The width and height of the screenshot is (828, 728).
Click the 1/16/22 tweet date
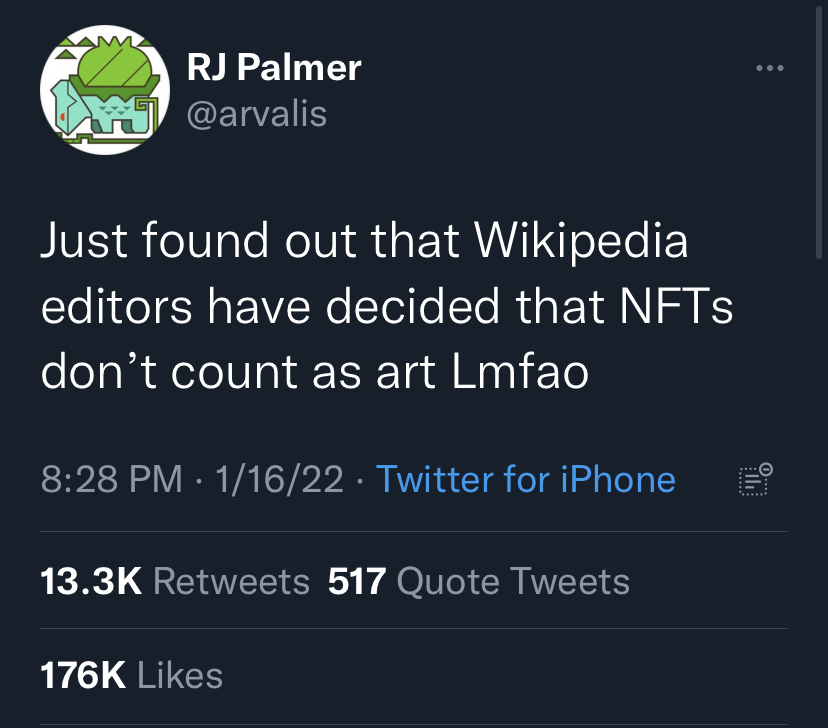click(x=279, y=479)
